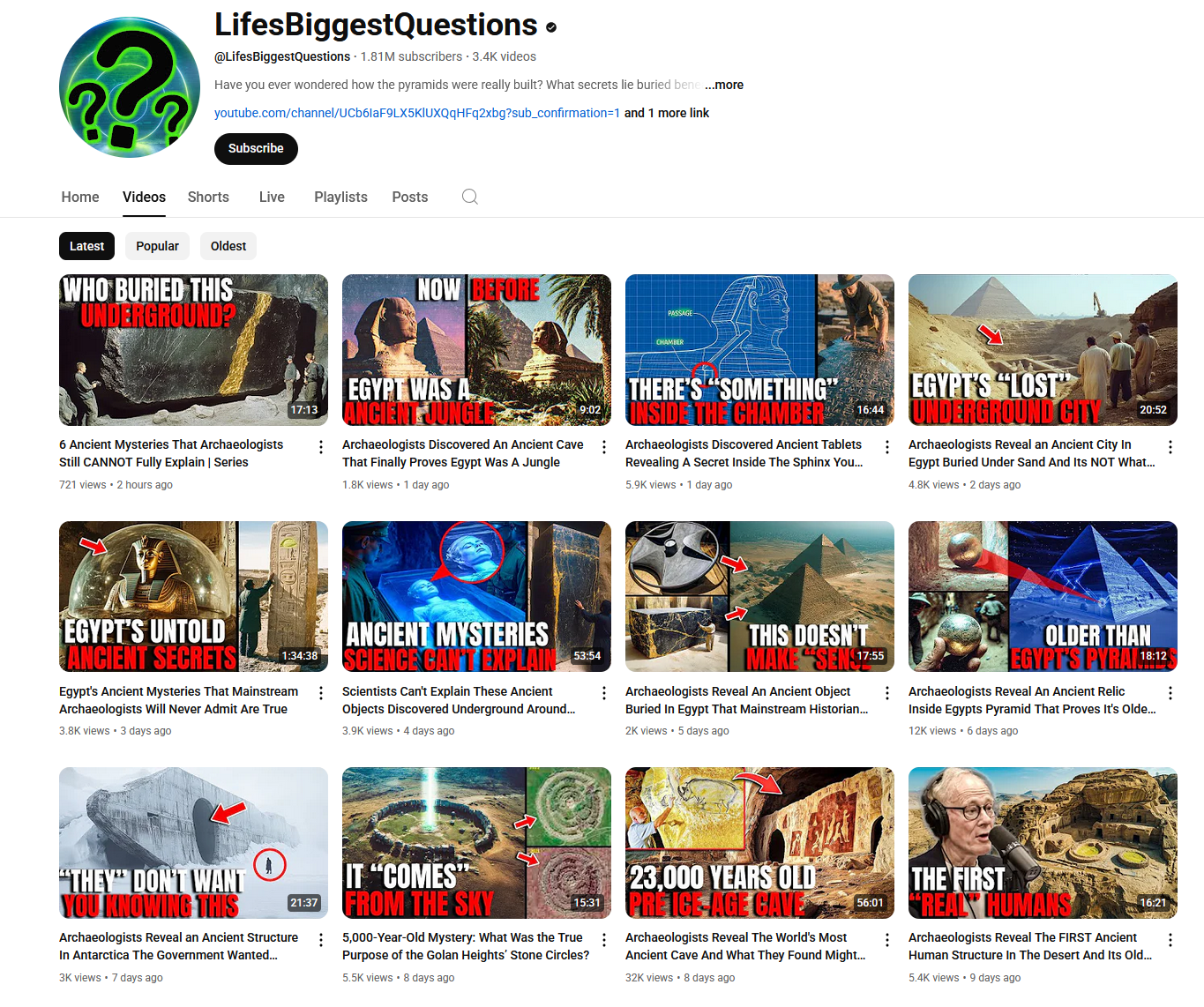
Task: Play the 'Older Than Egypt's Pyramids' thumbnail
Action: (x=1043, y=596)
